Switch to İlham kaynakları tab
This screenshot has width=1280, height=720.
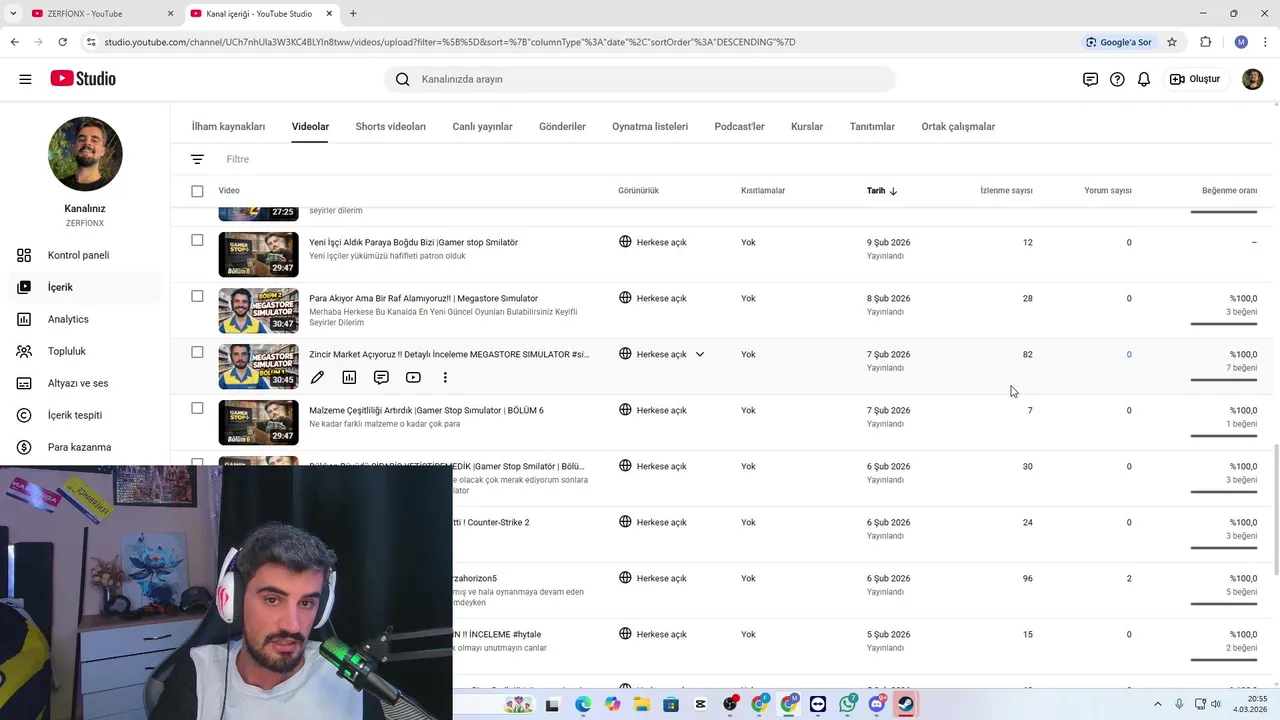point(228,126)
